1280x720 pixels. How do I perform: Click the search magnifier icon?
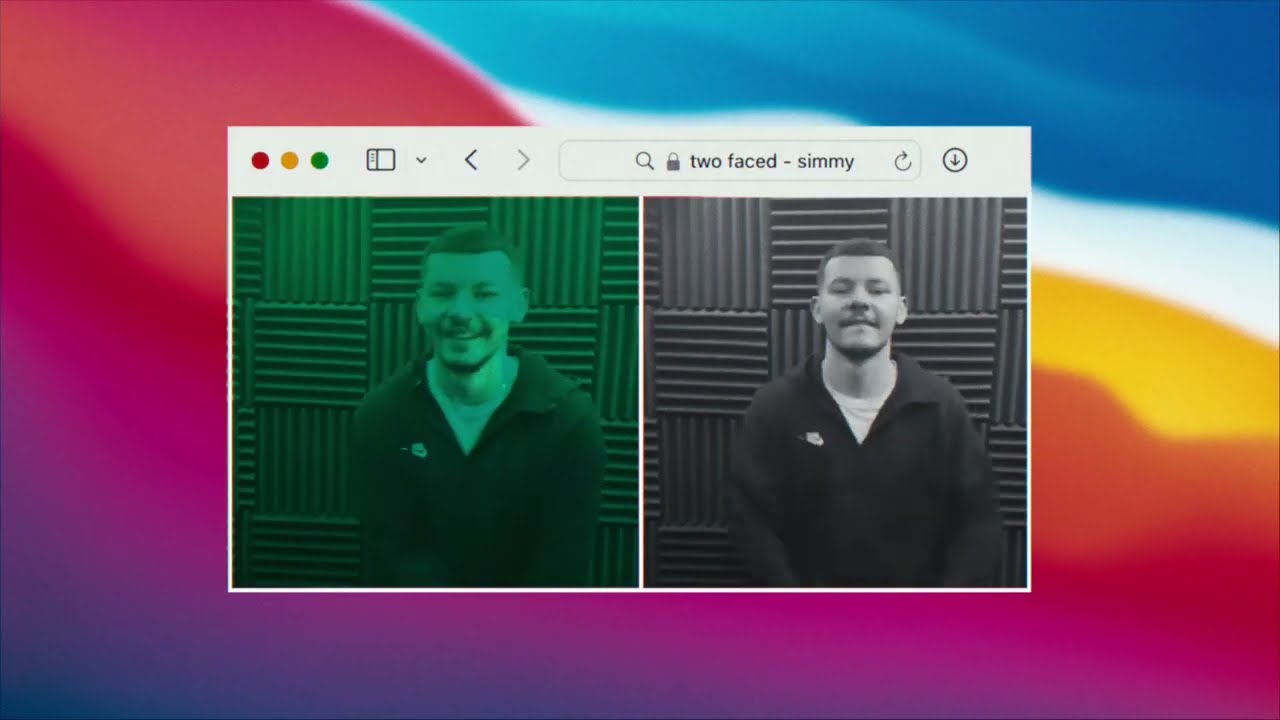click(645, 161)
